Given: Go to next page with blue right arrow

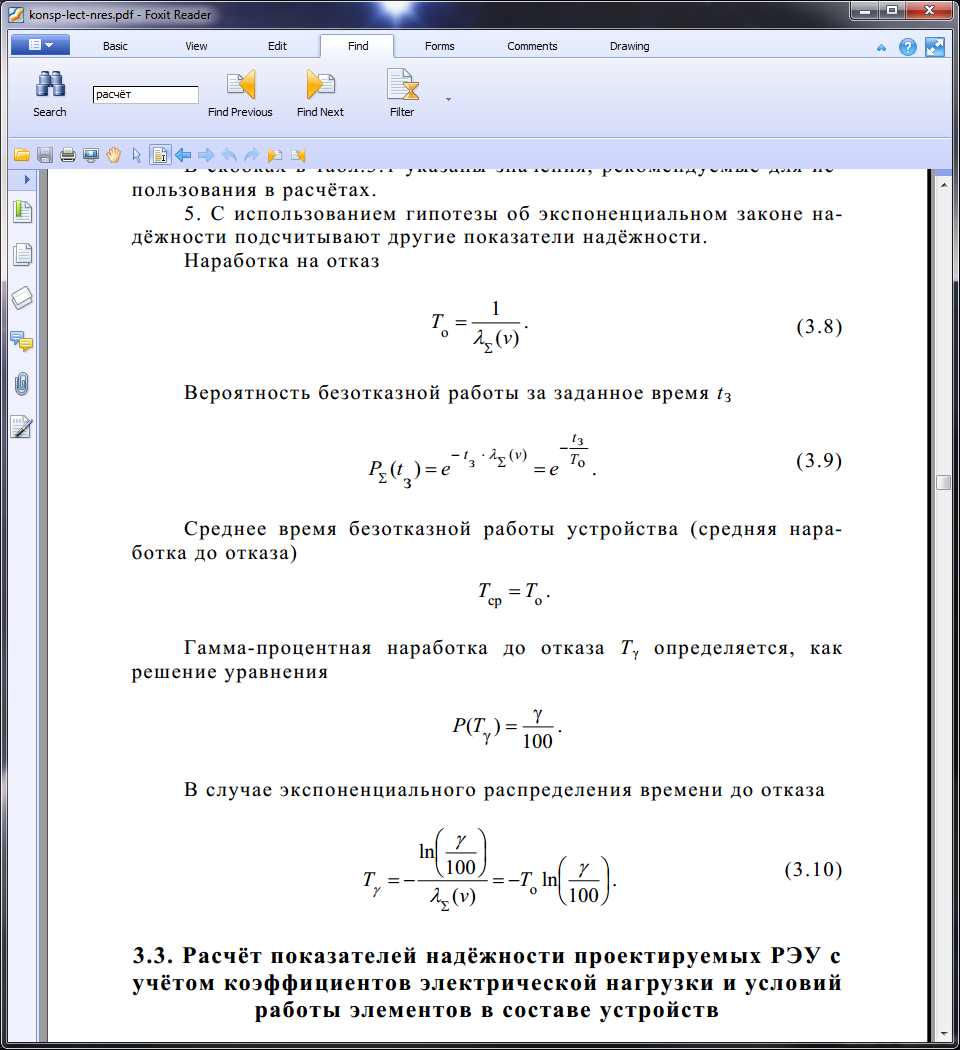Looking at the screenshot, I should point(206,155).
